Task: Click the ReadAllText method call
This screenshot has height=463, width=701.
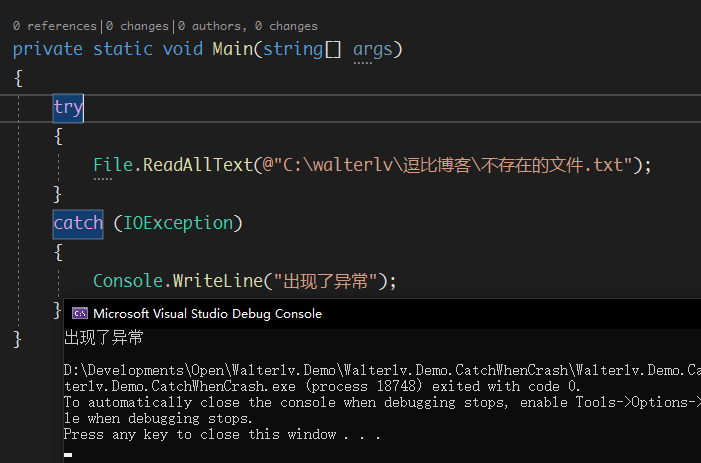Action: pyautogui.click(x=198, y=165)
